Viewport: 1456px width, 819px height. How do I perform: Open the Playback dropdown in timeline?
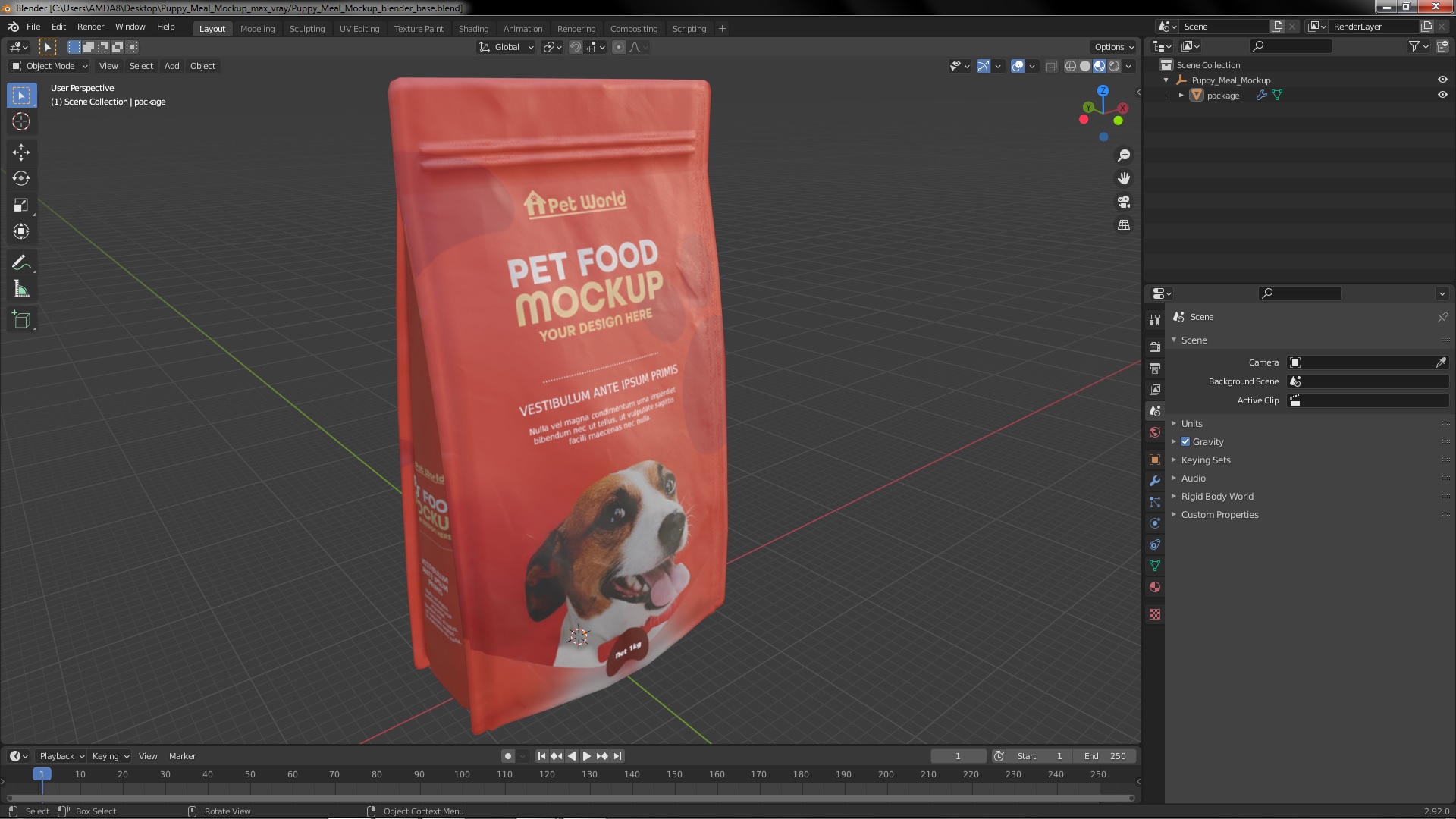(x=61, y=756)
